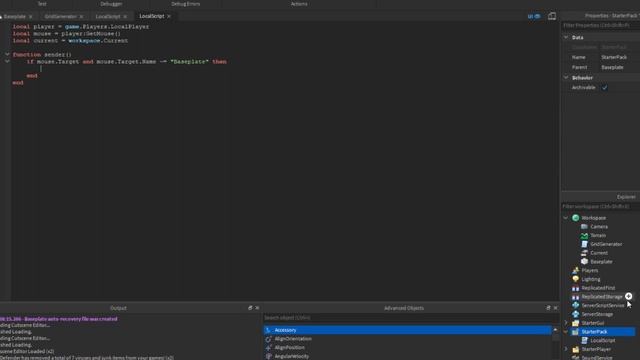Close the Baseplate tab
Viewport: 640px width, 360px height.
[x=31, y=17]
